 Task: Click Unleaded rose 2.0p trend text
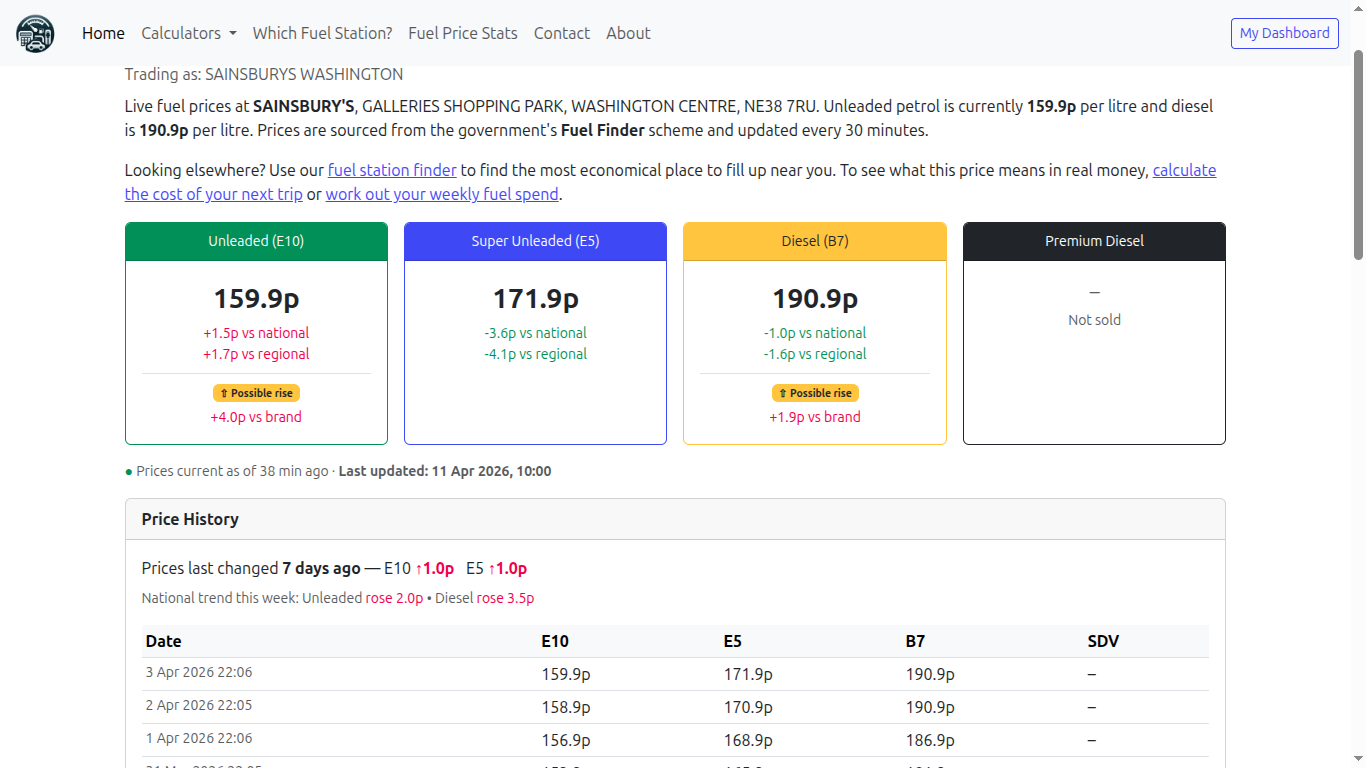pos(363,598)
